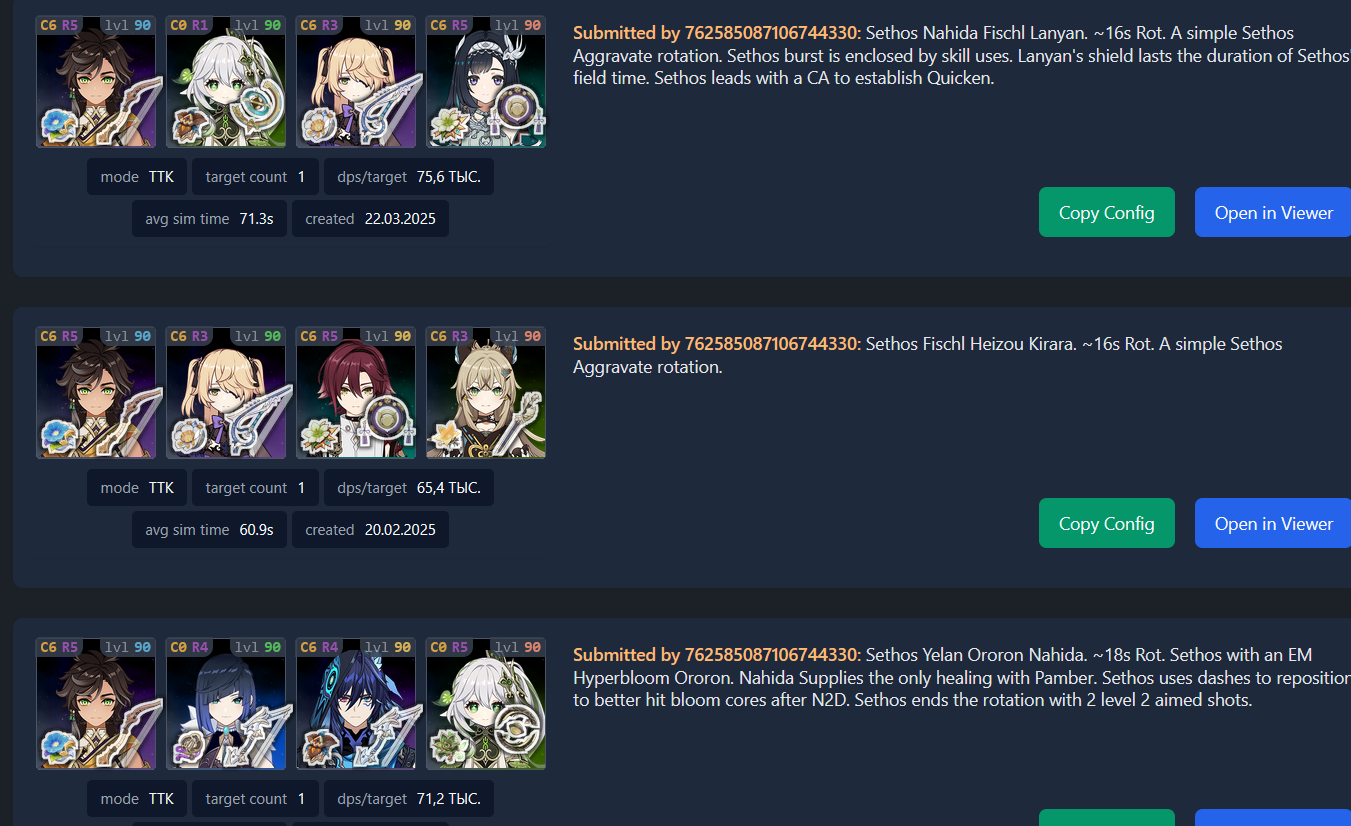The image size is (1351, 826).
Task: Copy config for Sethos Fischl Heizou Kirara team
Action: tap(1107, 523)
